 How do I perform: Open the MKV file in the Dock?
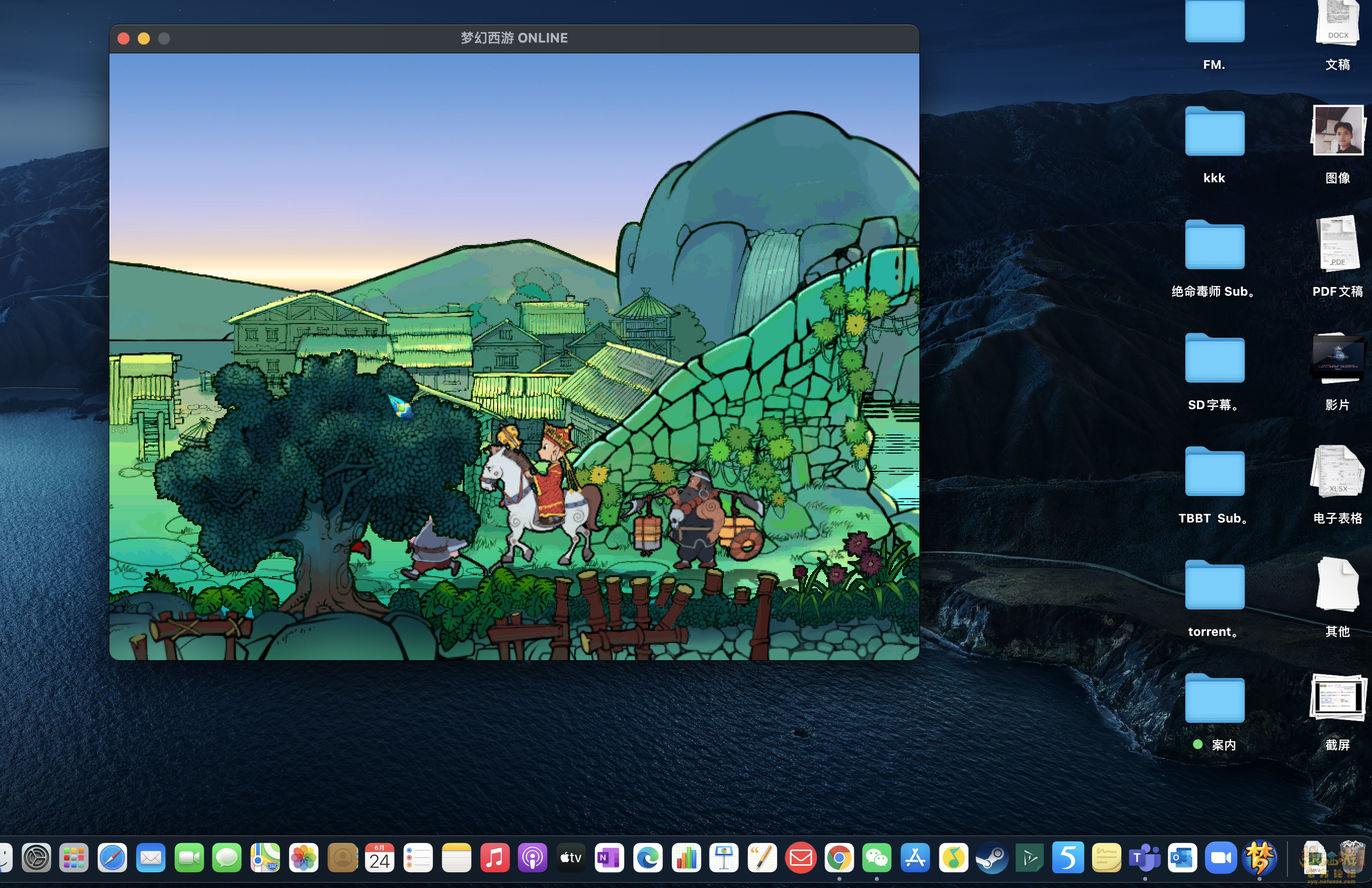(1314, 858)
